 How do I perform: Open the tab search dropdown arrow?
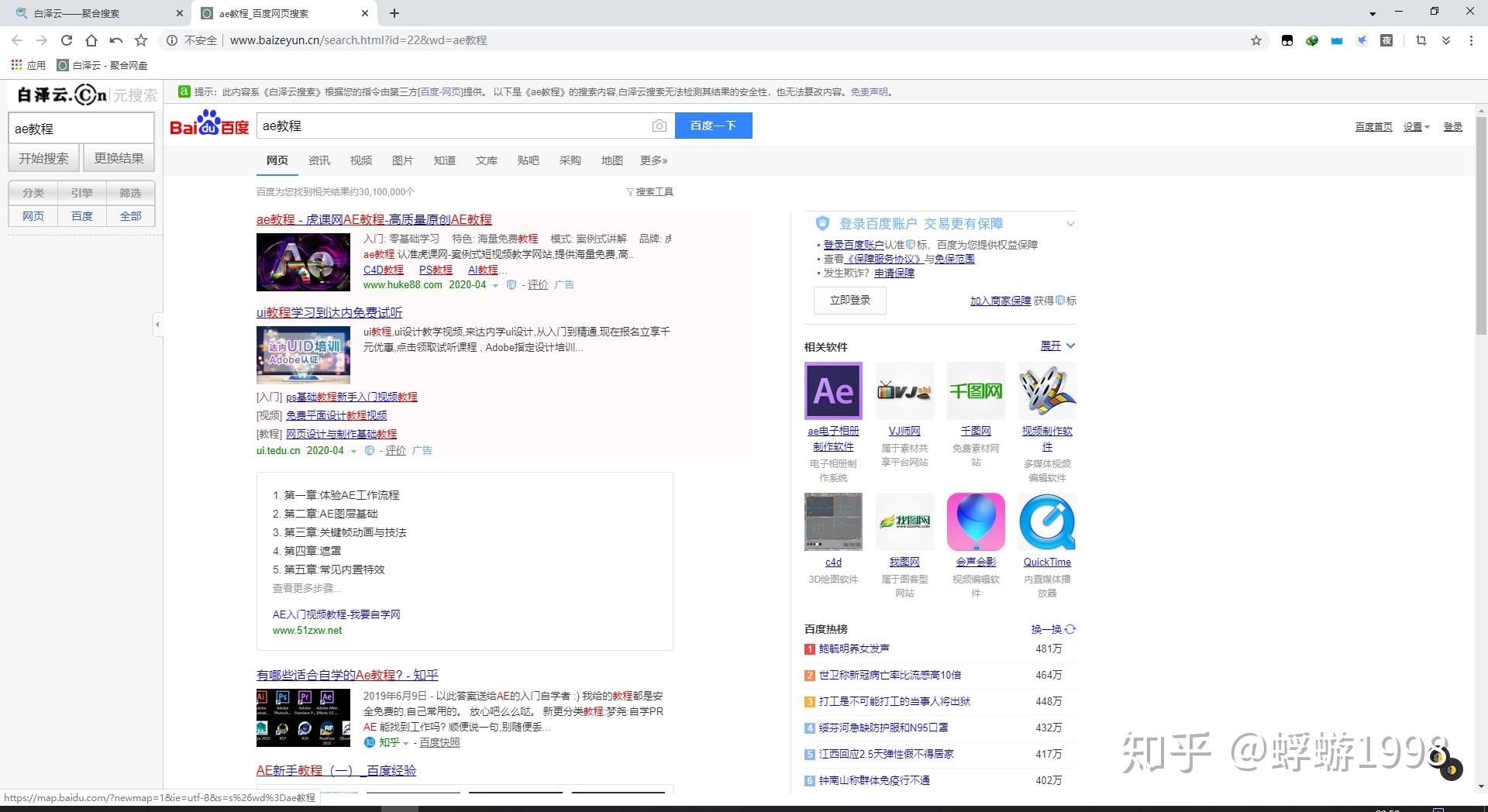pos(1373,13)
